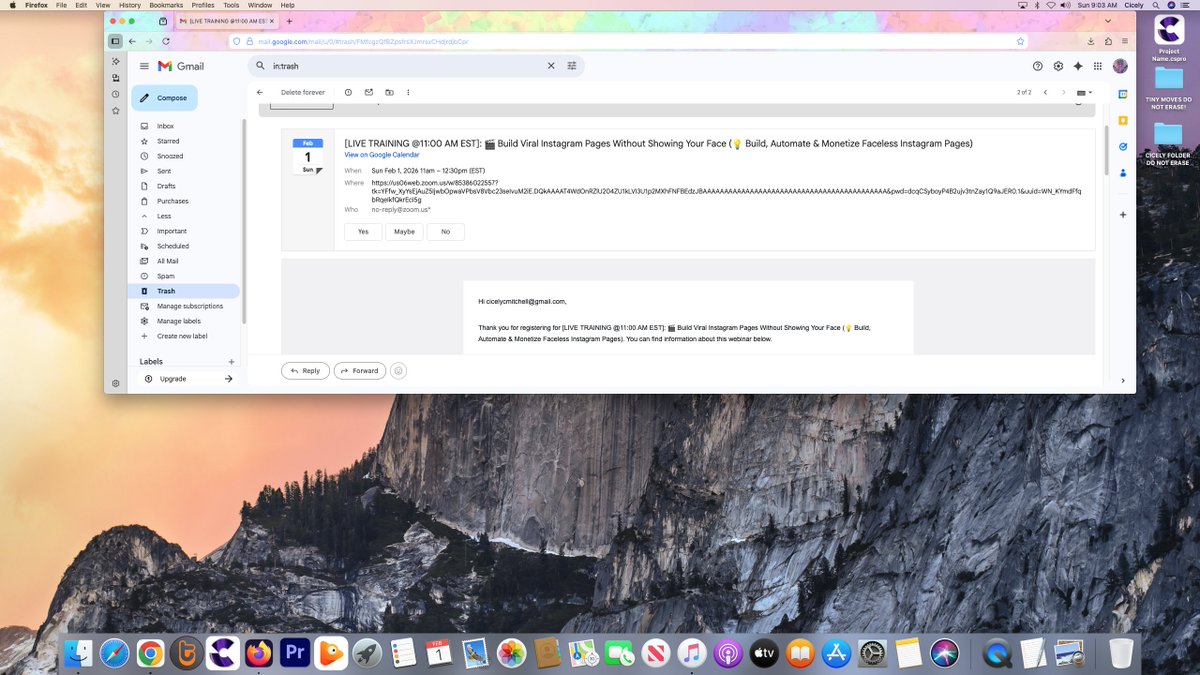This screenshot has height=675, width=1200.
Task: Open the History menu in menu bar
Action: [x=130, y=5]
